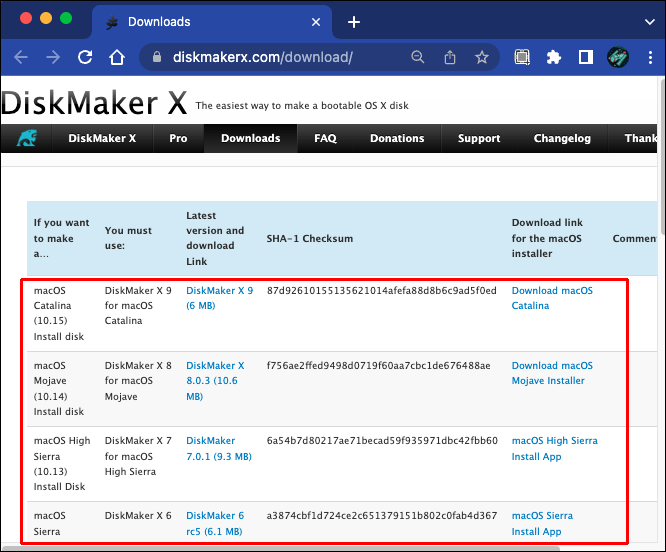Open macOS High Sierra Install App link
The width and height of the screenshot is (666, 552).
point(554,448)
